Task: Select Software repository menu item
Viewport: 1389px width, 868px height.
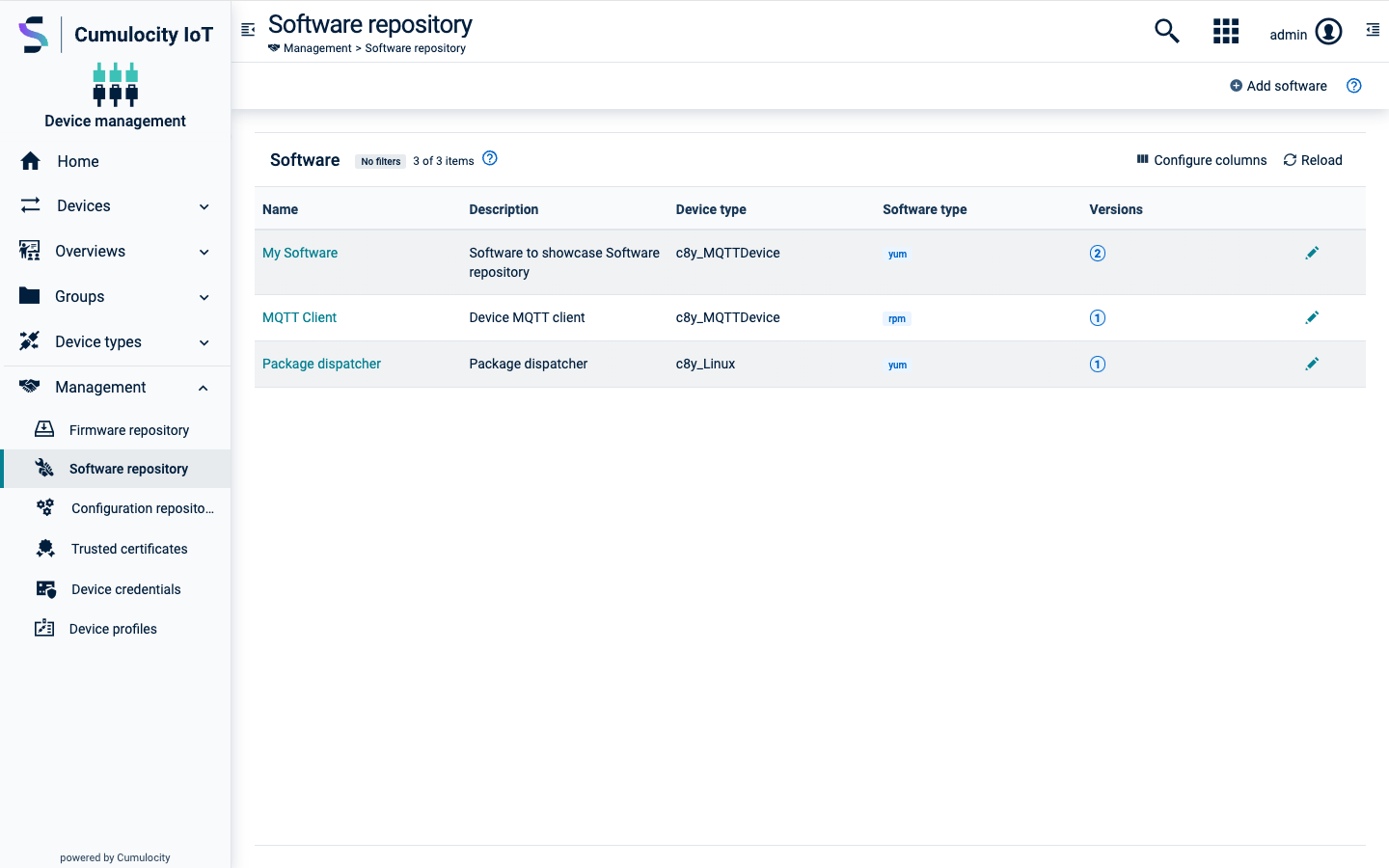Action: 116,469
